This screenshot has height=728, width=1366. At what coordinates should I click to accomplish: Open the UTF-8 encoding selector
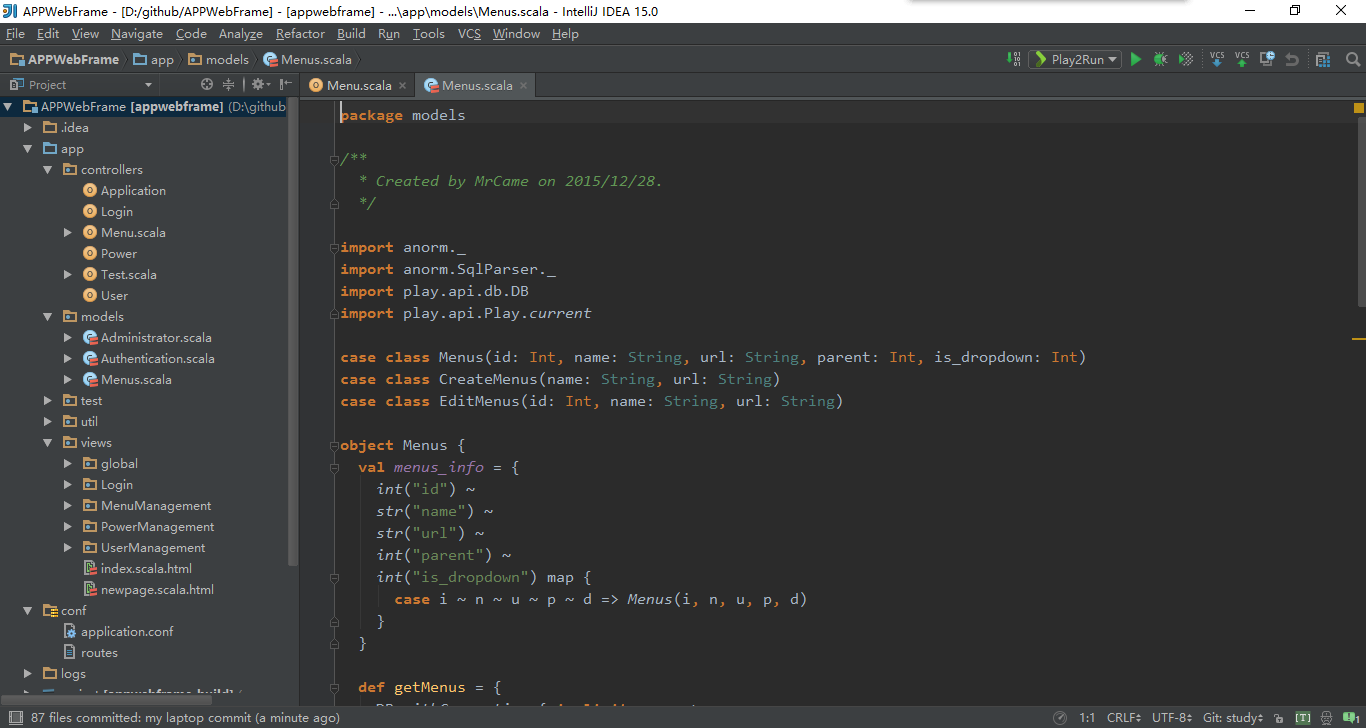click(x=1172, y=718)
